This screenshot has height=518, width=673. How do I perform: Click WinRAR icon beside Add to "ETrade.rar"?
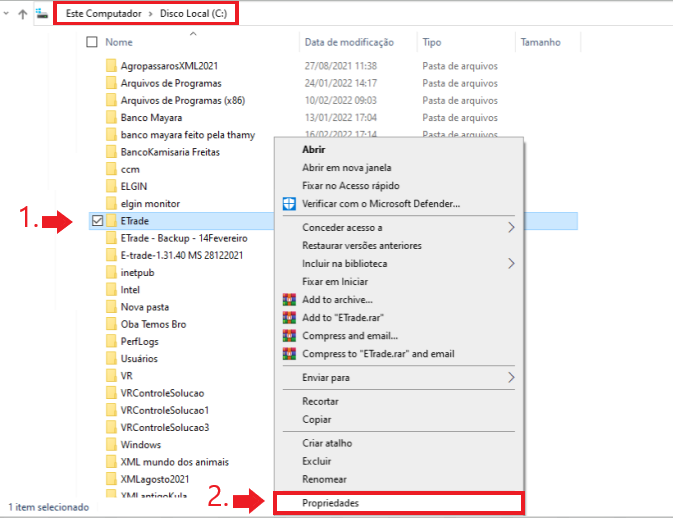[289, 317]
